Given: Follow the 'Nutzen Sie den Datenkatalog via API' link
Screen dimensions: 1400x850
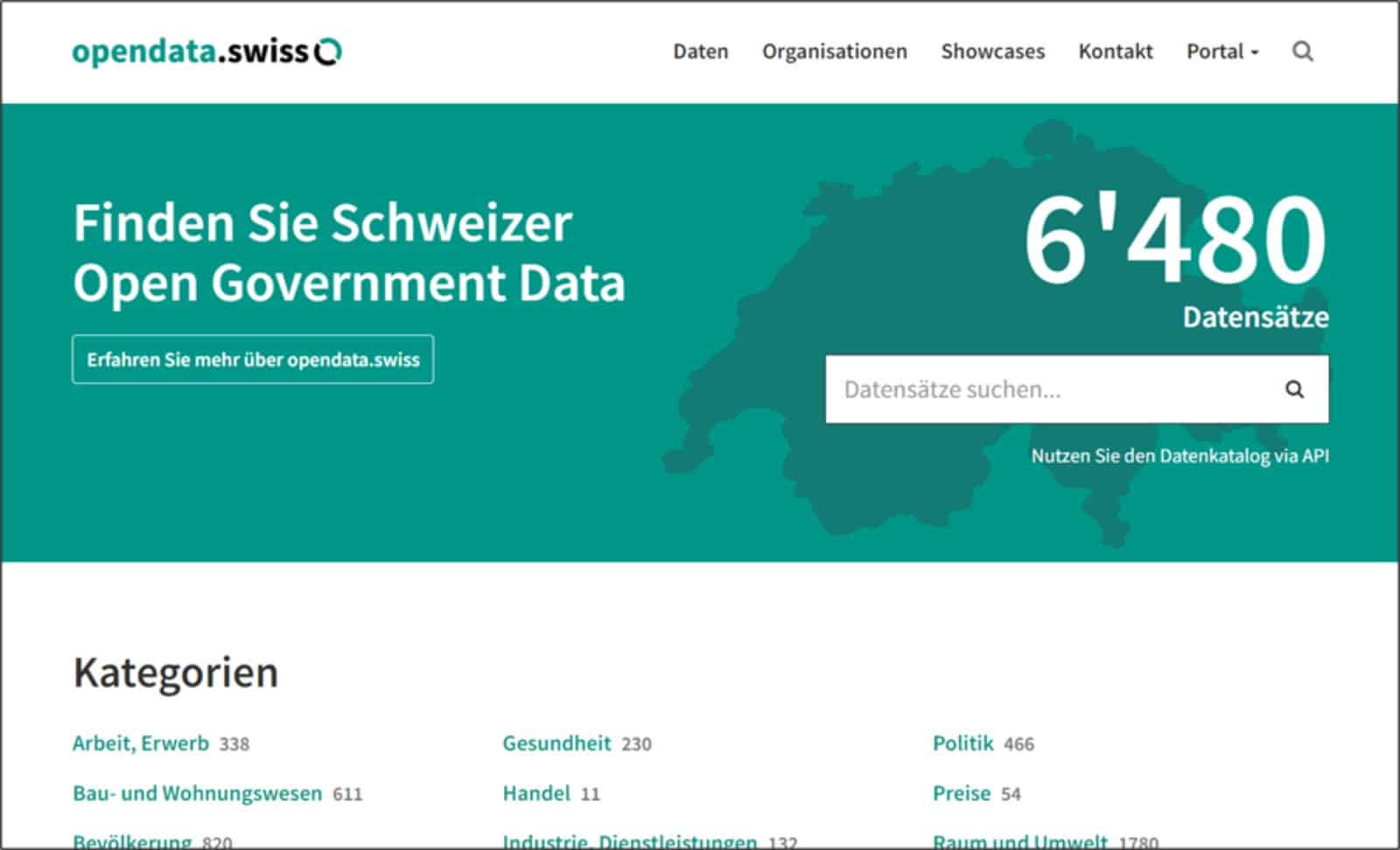Looking at the screenshot, I should [1179, 456].
